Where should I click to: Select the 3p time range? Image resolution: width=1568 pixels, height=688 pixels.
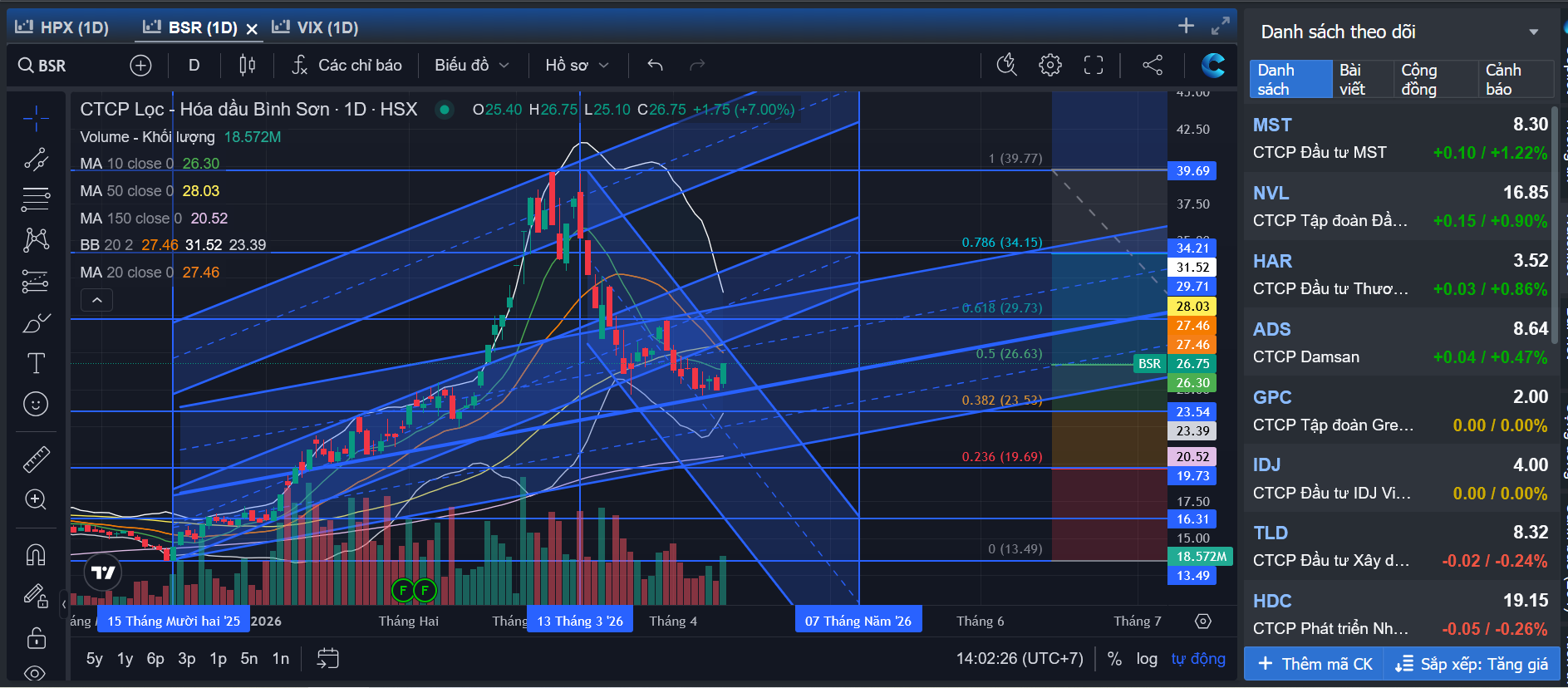tap(187, 659)
